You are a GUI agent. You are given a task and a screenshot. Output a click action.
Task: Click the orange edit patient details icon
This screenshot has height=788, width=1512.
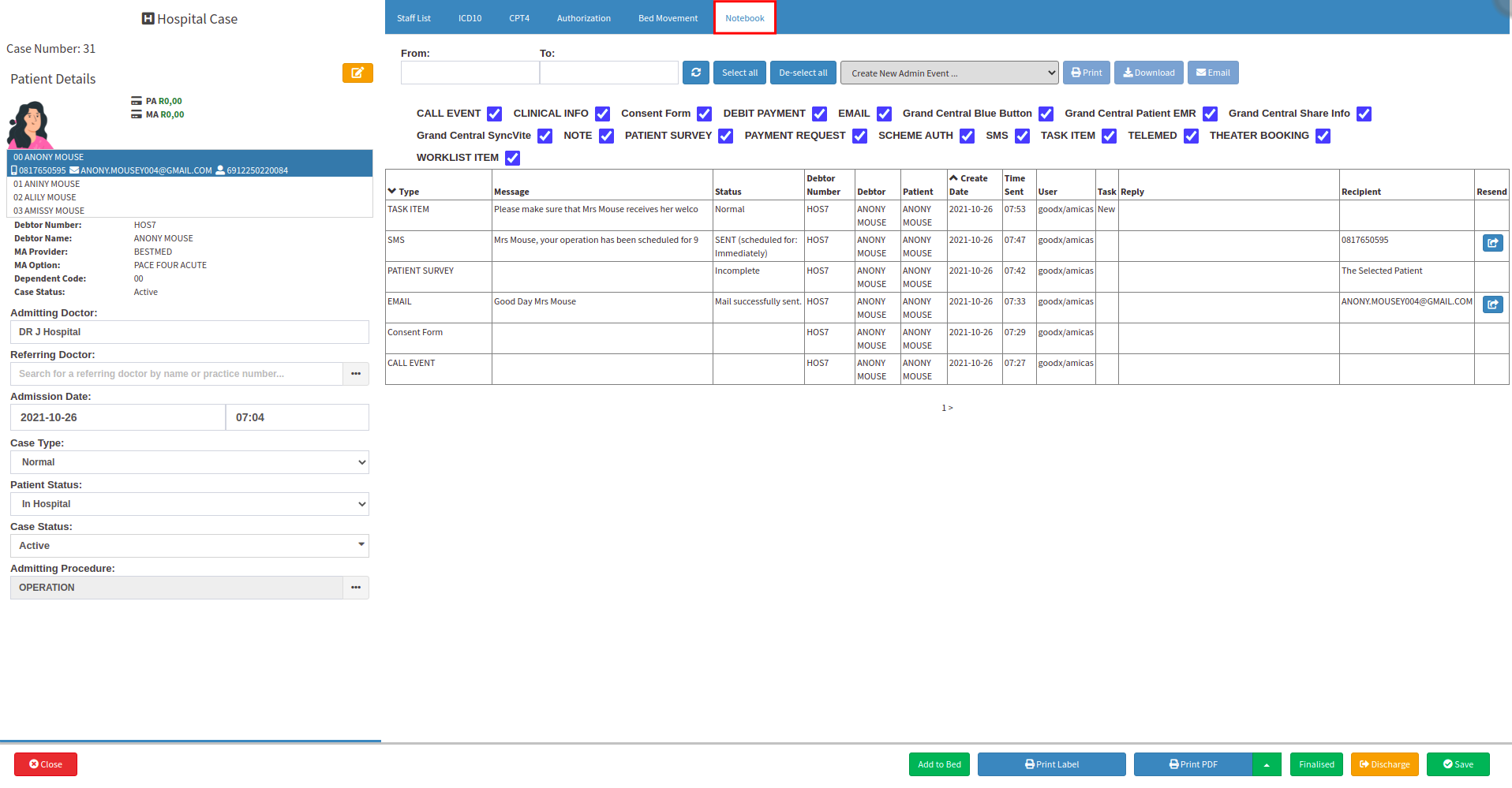pos(357,73)
